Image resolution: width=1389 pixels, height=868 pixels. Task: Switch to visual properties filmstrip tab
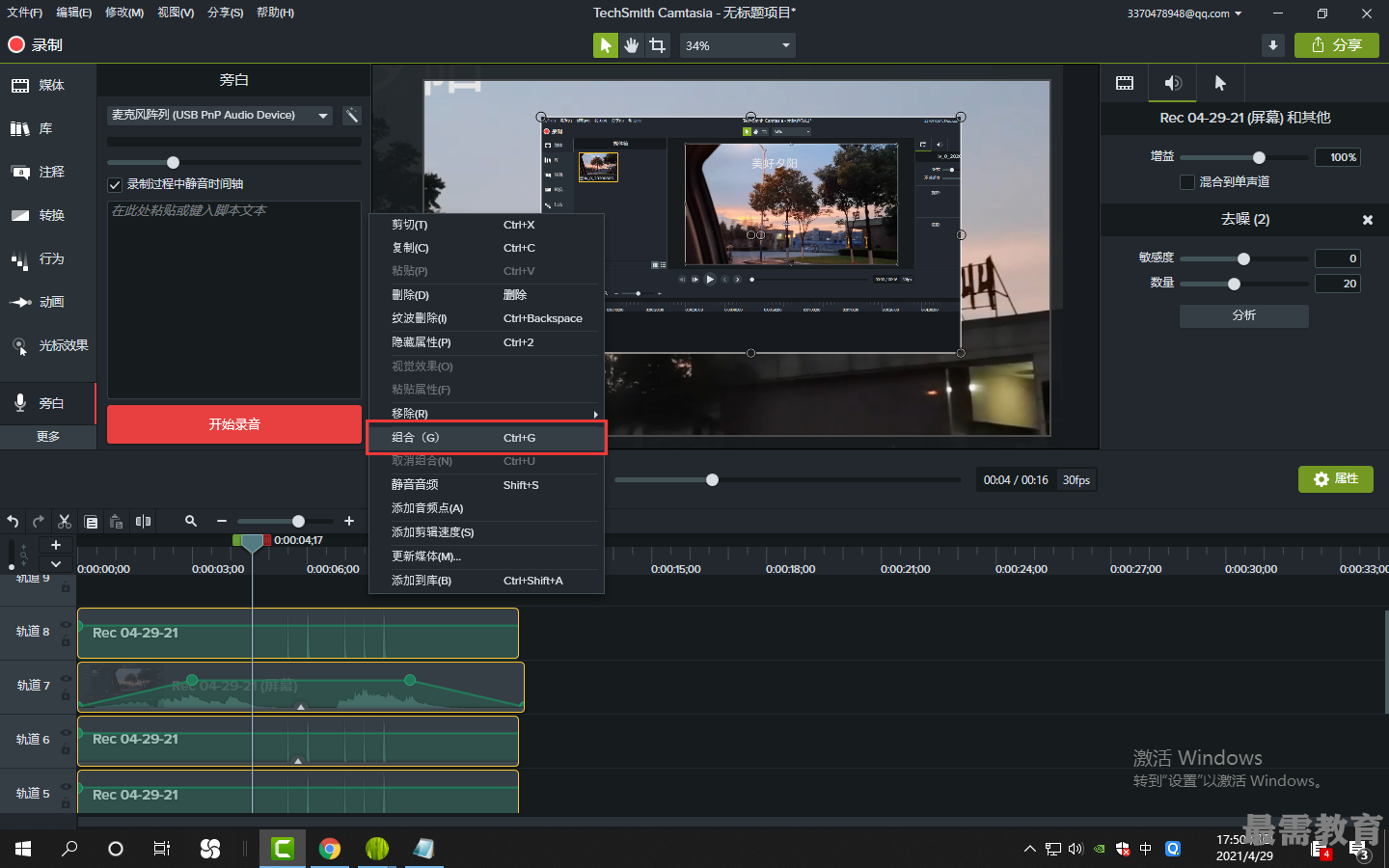(x=1125, y=83)
